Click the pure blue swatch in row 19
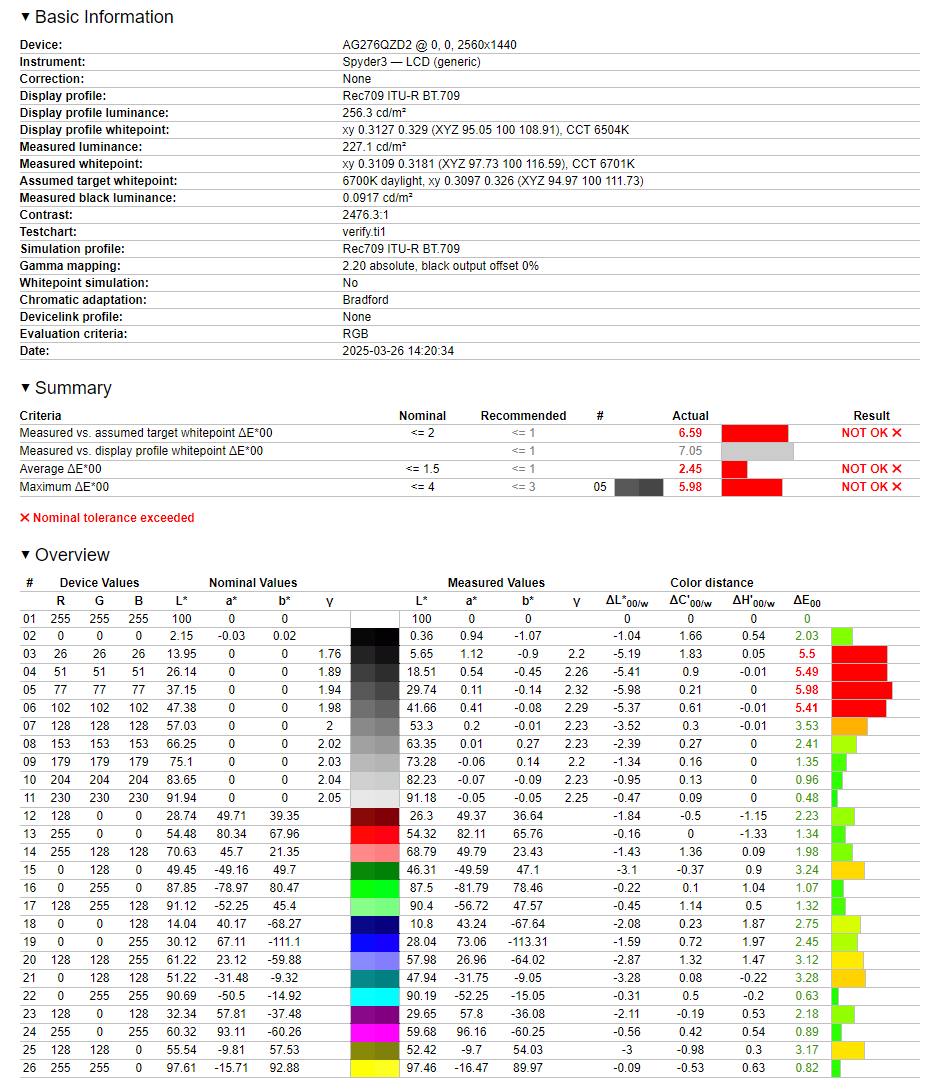This screenshot has width=934, height=1091. (x=375, y=942)
